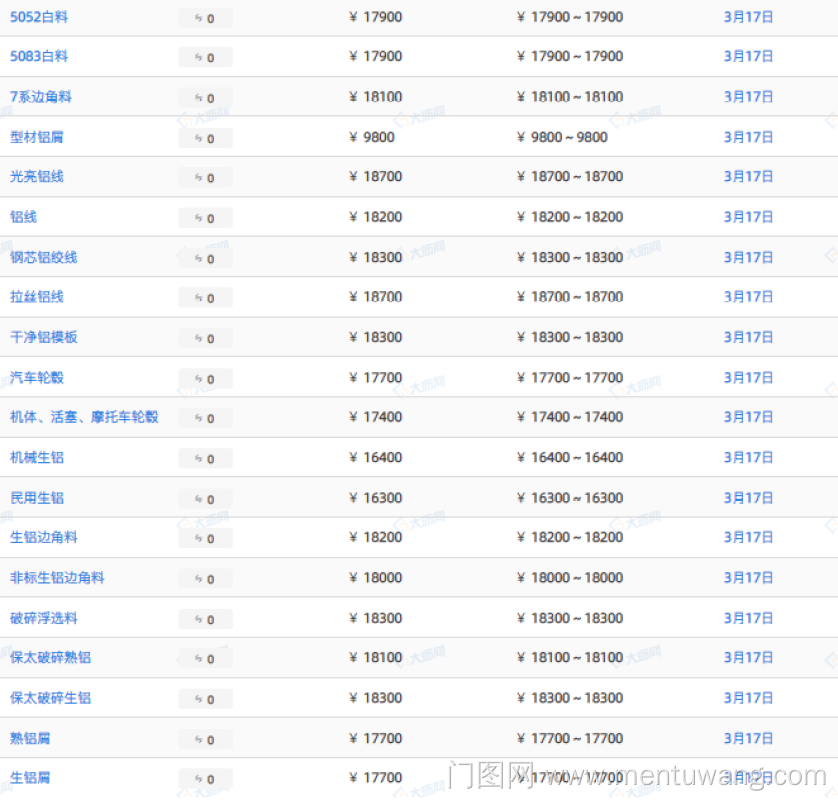Click the 保太破碎熟铝 link
This screenshot has height=800, width=838.
coord(51,658)
